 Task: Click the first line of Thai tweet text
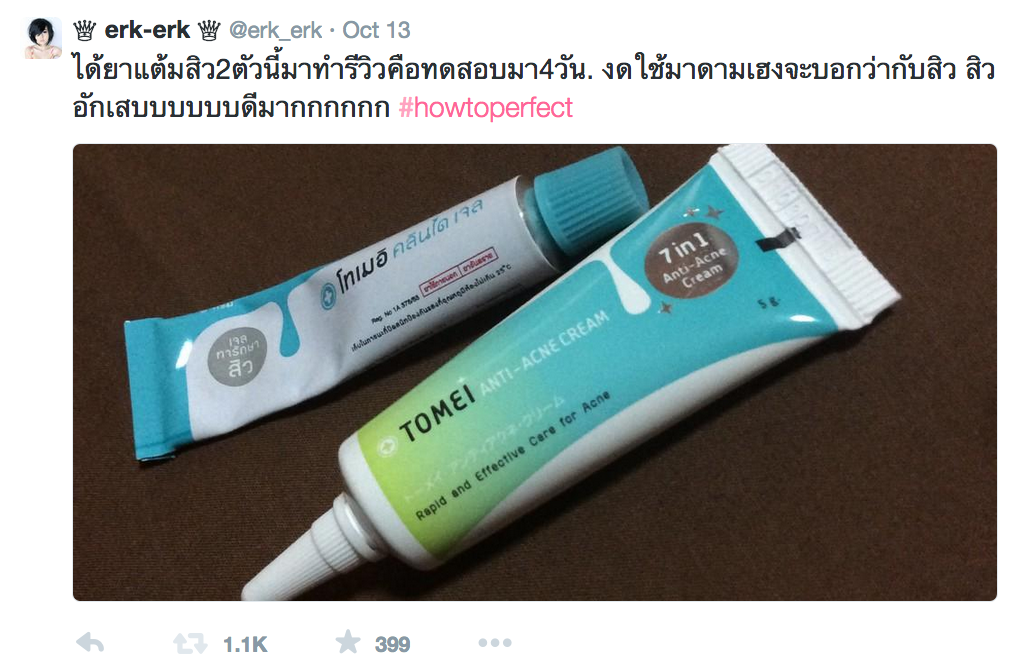534,68
